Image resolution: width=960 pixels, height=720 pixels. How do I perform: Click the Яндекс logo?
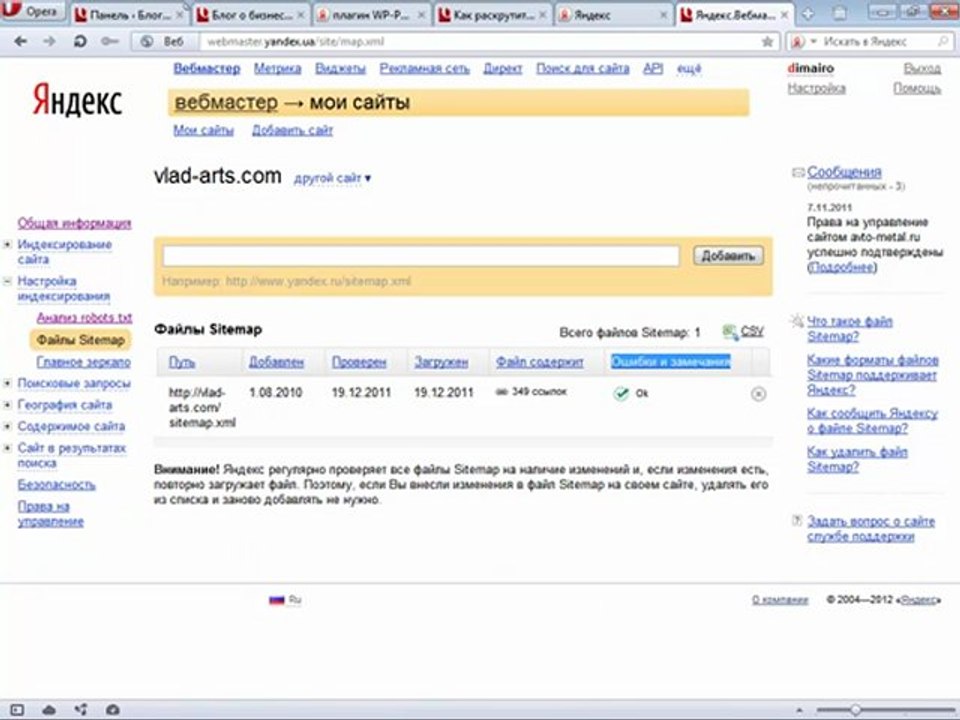pos(77,100)
